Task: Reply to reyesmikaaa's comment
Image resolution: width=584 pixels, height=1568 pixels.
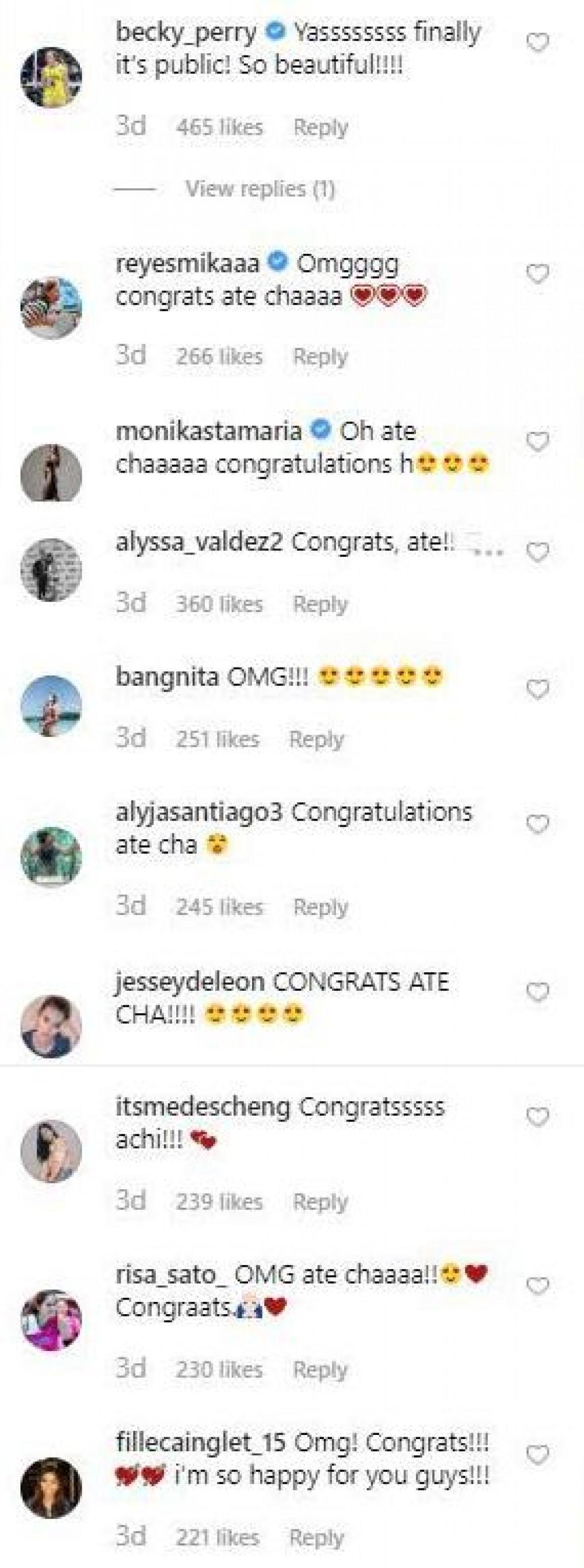Action: (x=321, y=356)
